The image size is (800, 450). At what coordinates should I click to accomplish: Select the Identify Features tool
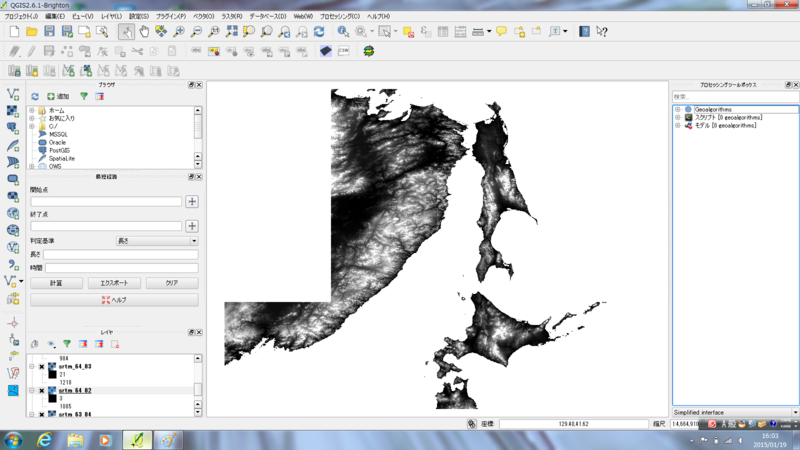coord(343,32)
